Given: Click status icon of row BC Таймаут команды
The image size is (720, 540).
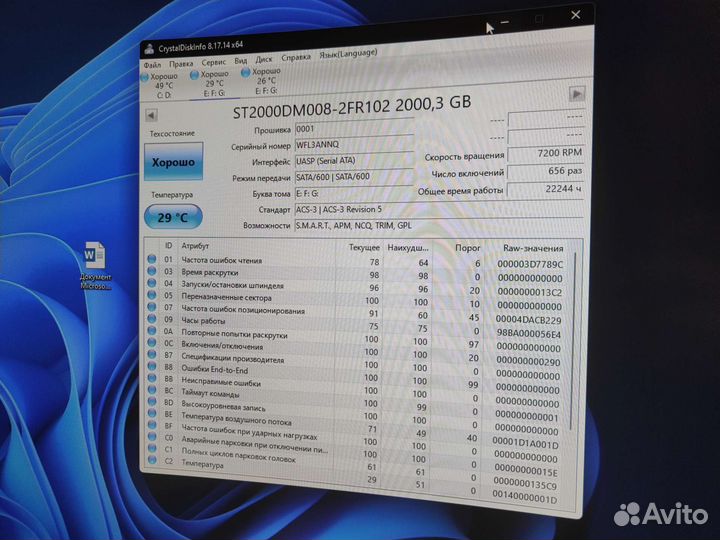Looking at the screenshot, I should point(152,390).
